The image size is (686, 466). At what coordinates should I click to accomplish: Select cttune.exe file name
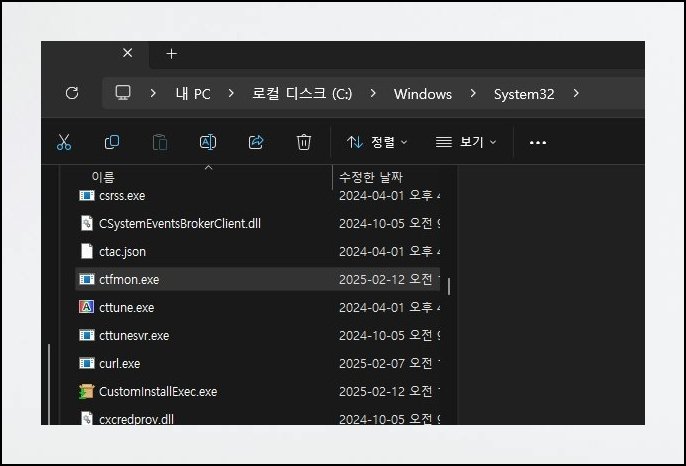pyautogui.click(x=126, y=308)
